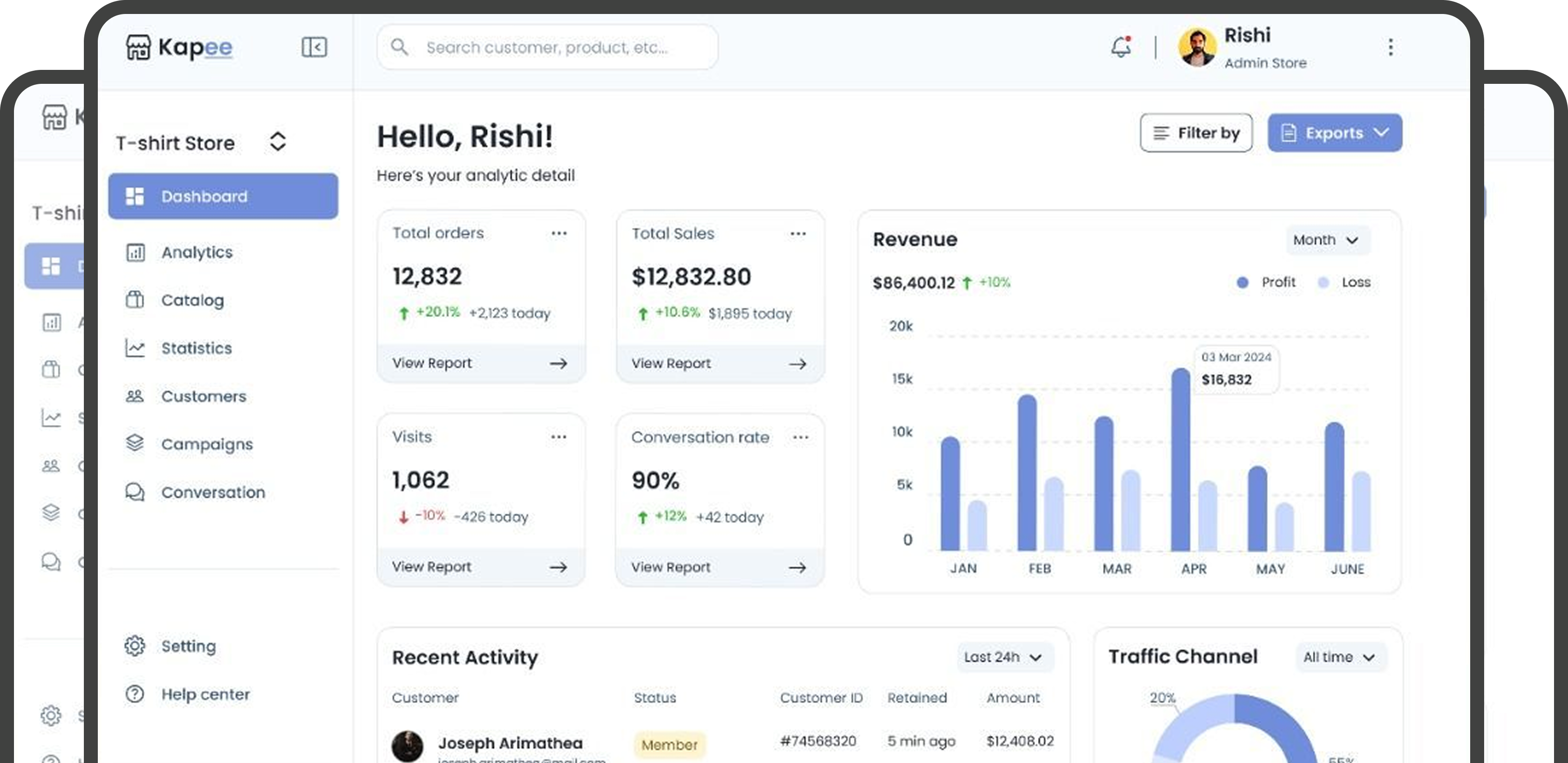Click the Filter by button
This screenshot has width=1568, height=763.
coord(1196,133)
